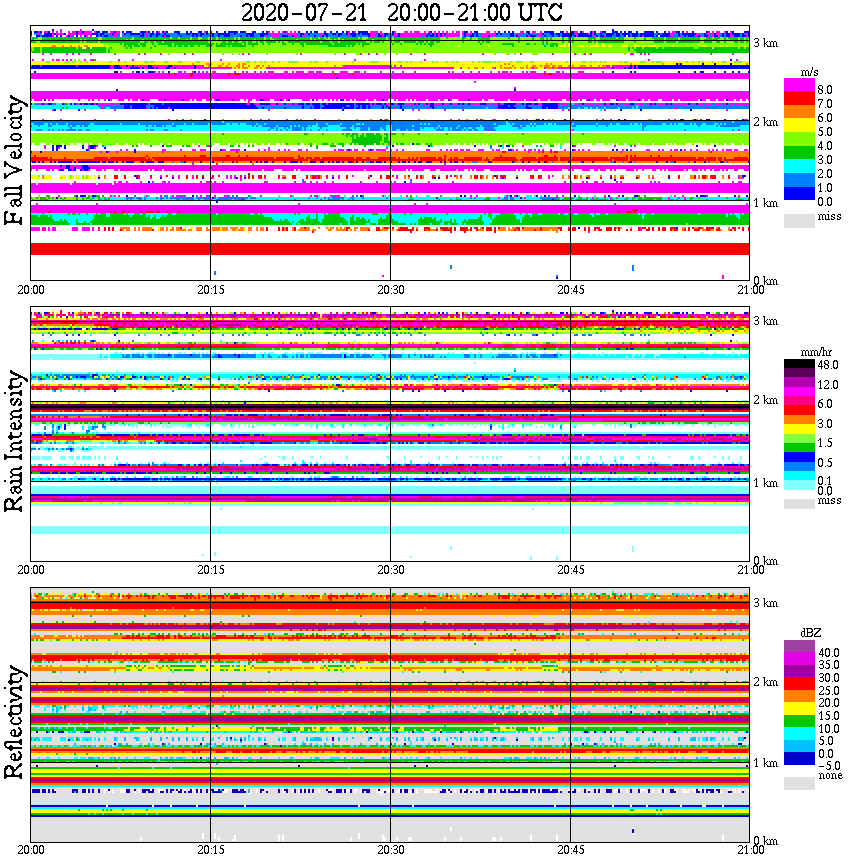Screen dimensions: 850x868
Task: Select the 20:00 tick under Rain Intensity plot
Action: (x=31, y=570)
